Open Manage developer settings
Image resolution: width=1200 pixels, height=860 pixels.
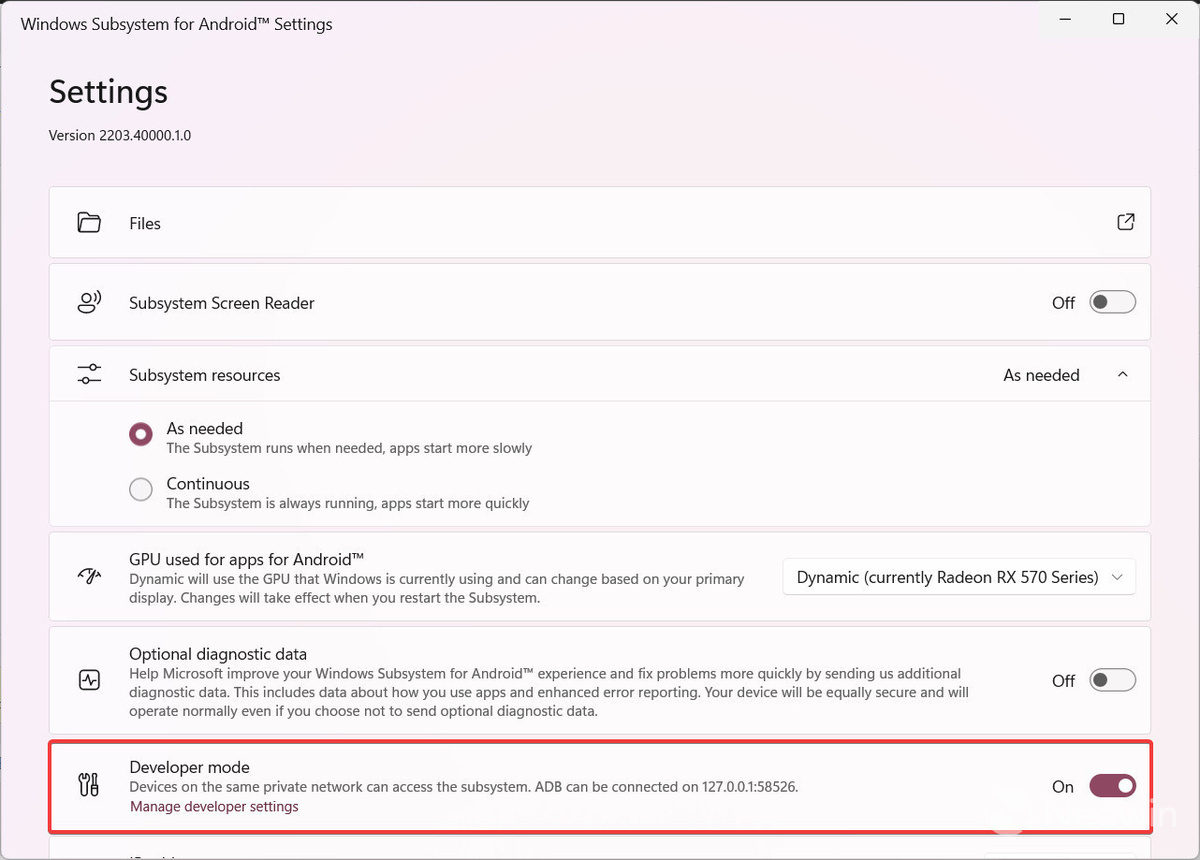(x=214, y=806)
